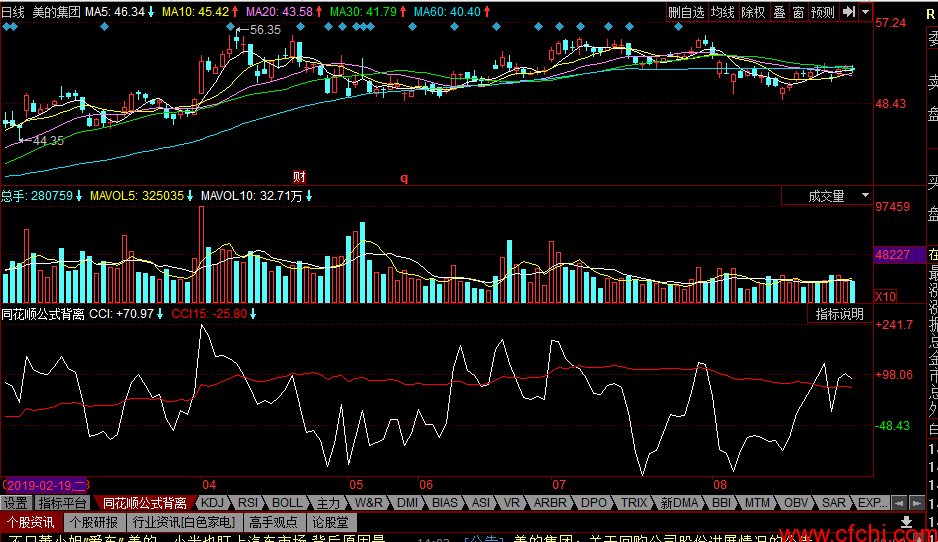Click the MA30: 41.79 label
The width and height of the screenshot is (938, 542).
[x=363, y=12]
